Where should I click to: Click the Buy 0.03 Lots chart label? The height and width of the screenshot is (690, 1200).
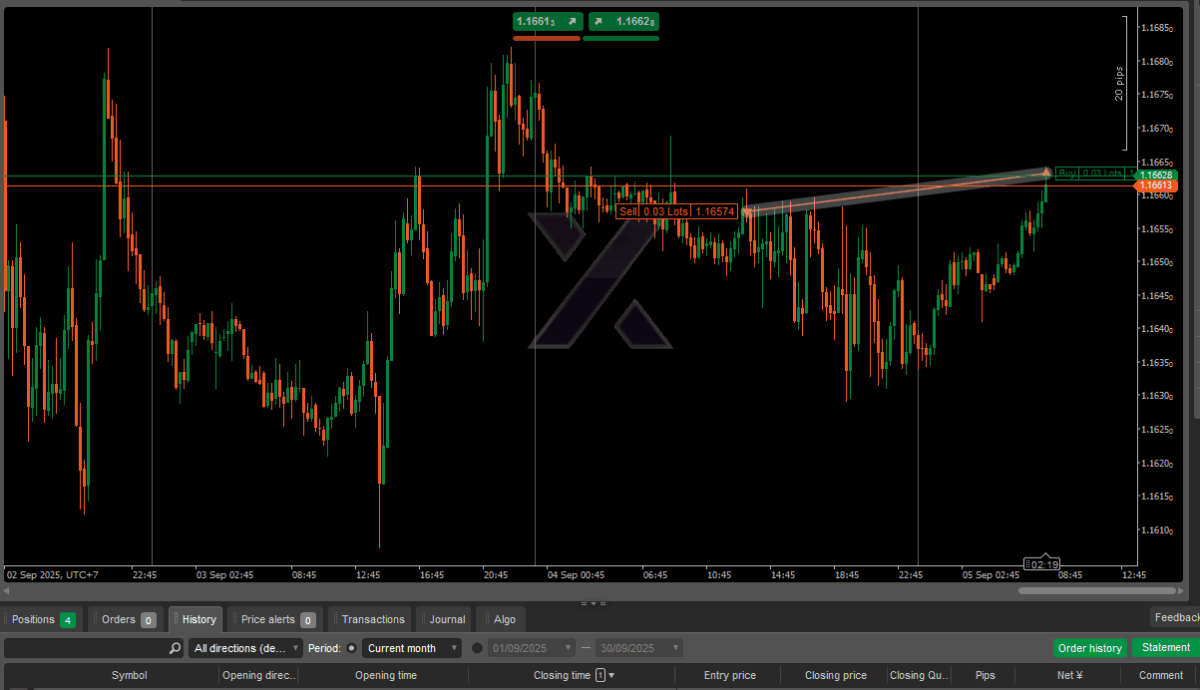(1095, 173)
